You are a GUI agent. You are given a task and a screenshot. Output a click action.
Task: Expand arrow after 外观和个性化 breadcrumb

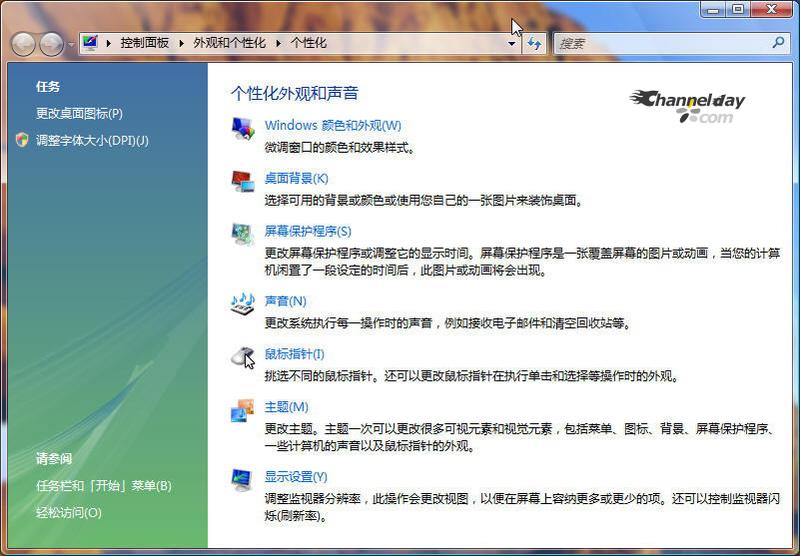pyautogui.click(x=279, y=43)
